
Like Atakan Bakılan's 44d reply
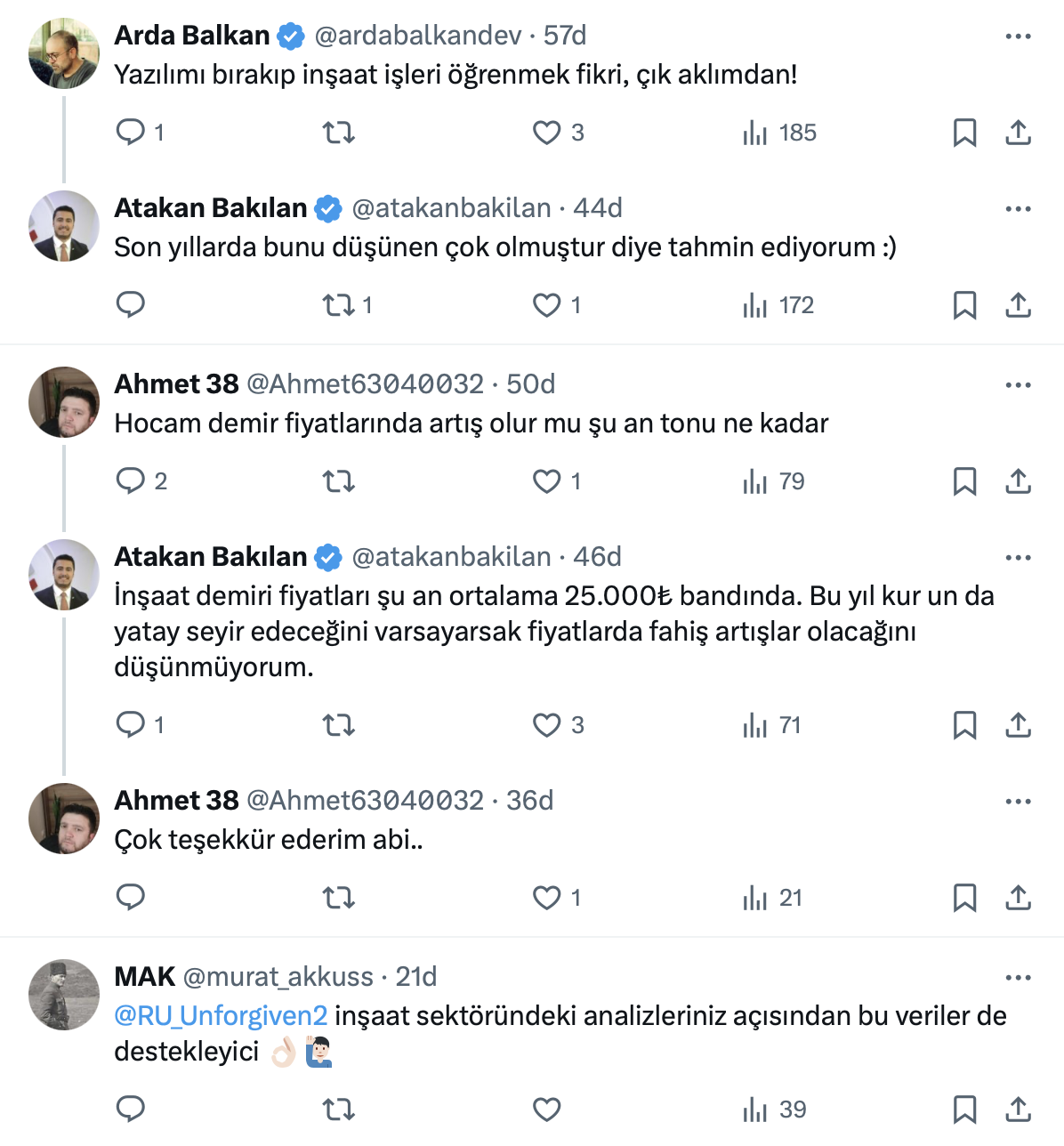[x=546, y=305]
